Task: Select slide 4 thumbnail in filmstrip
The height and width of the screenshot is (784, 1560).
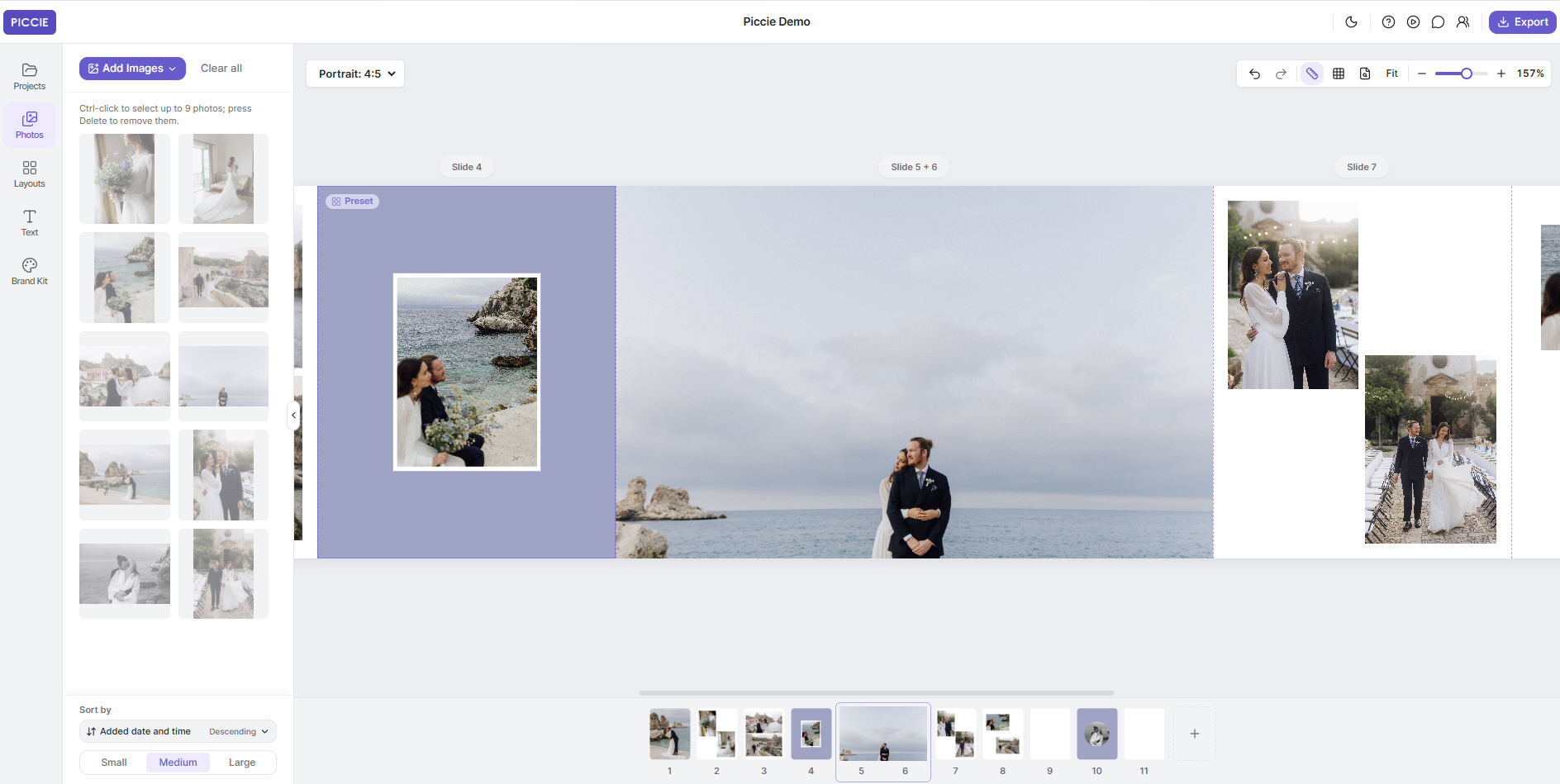Action: (811, 734)
